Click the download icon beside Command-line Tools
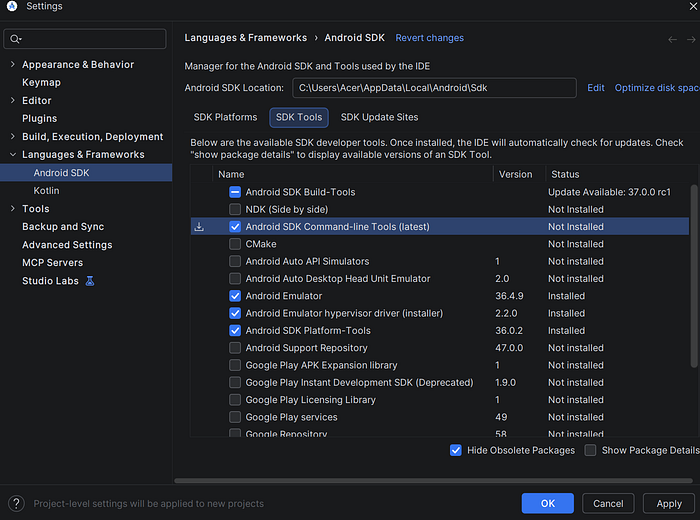Viewport: 700px width, 520px height. [199, 227]
